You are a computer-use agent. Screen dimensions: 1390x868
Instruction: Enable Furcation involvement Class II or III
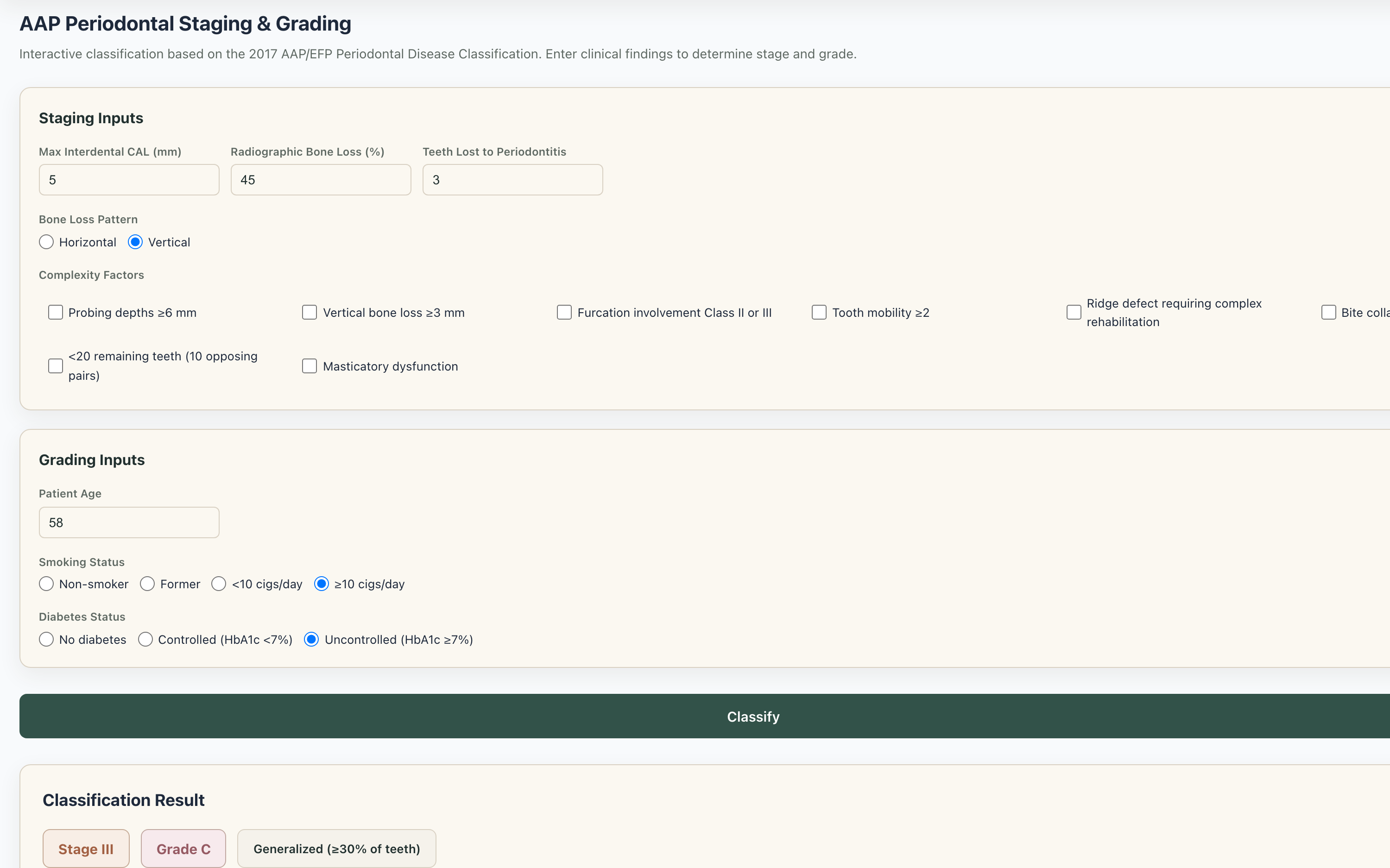[564, 312]
